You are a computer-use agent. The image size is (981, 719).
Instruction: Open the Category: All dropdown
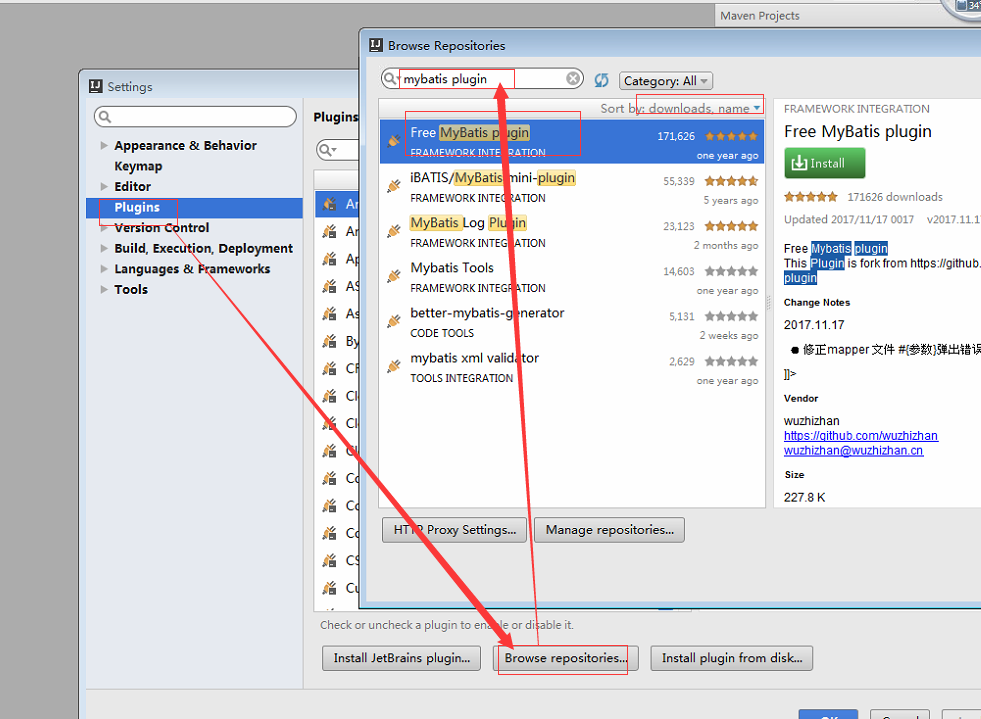pos(666,81)
